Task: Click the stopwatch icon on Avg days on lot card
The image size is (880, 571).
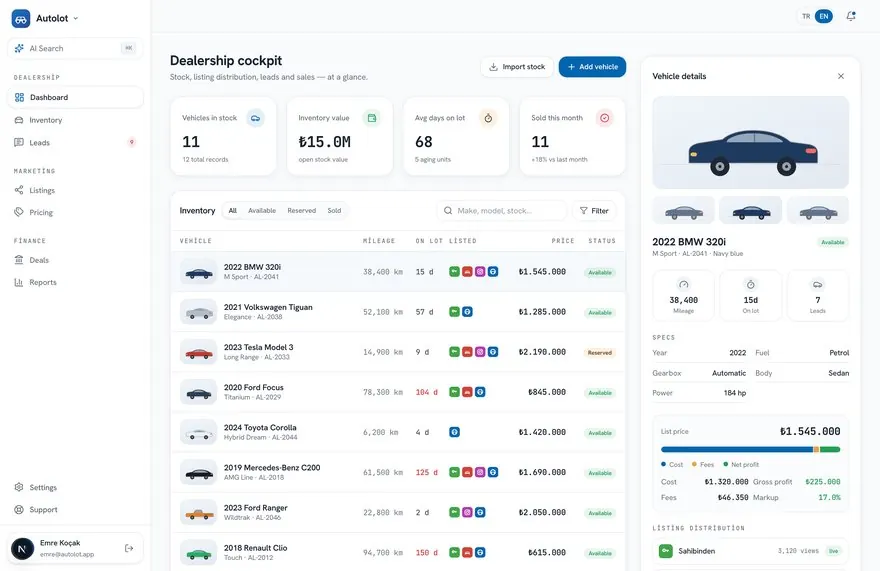Action: (x=488, y=118)
